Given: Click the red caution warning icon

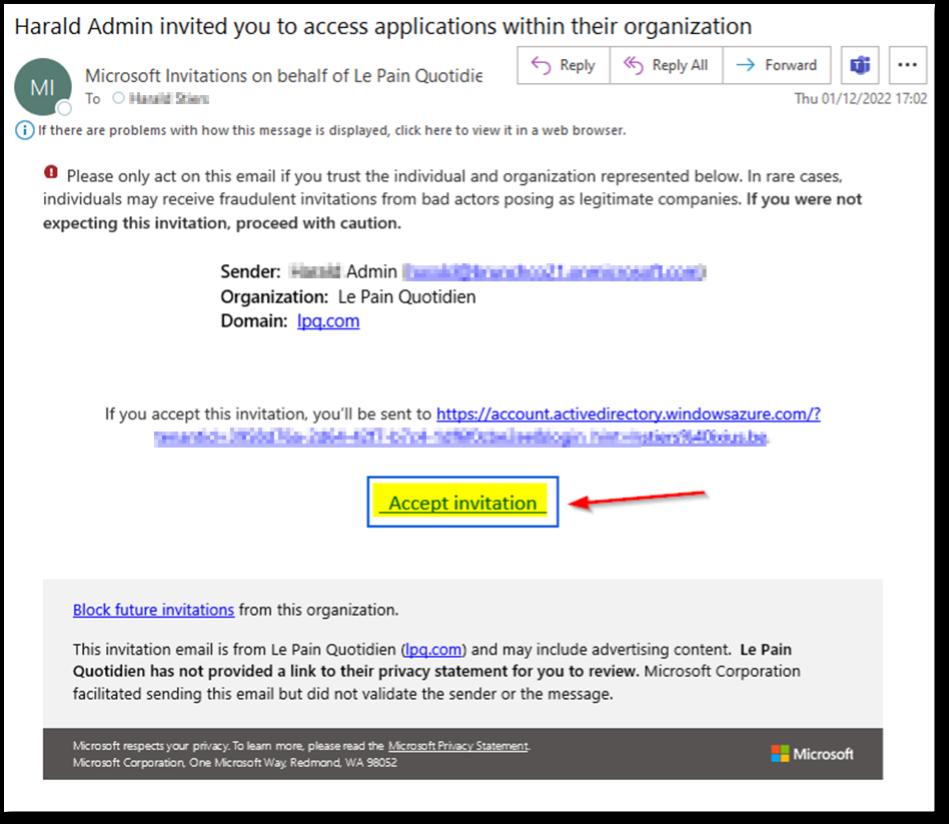Looking at the screenshot, I should [51, 173].
